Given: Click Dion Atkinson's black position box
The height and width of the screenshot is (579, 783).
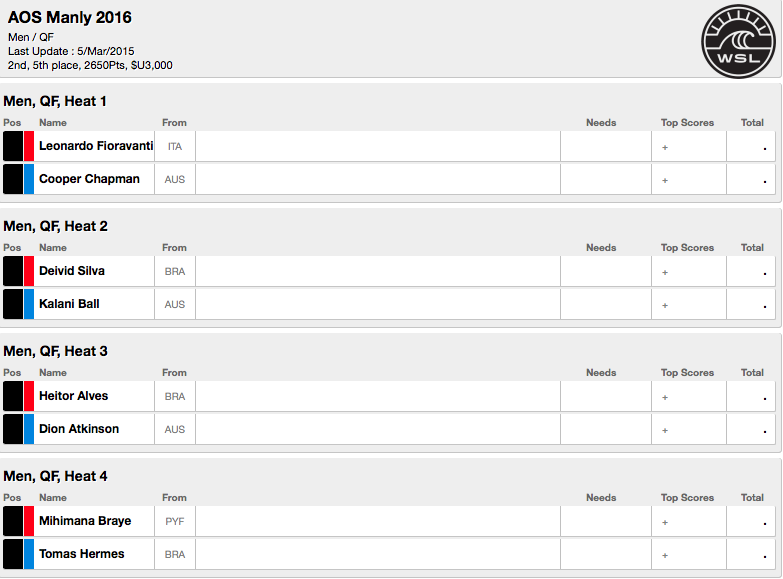Looking at the screenshot, I should pyautogui.click(x=13, y=429).
